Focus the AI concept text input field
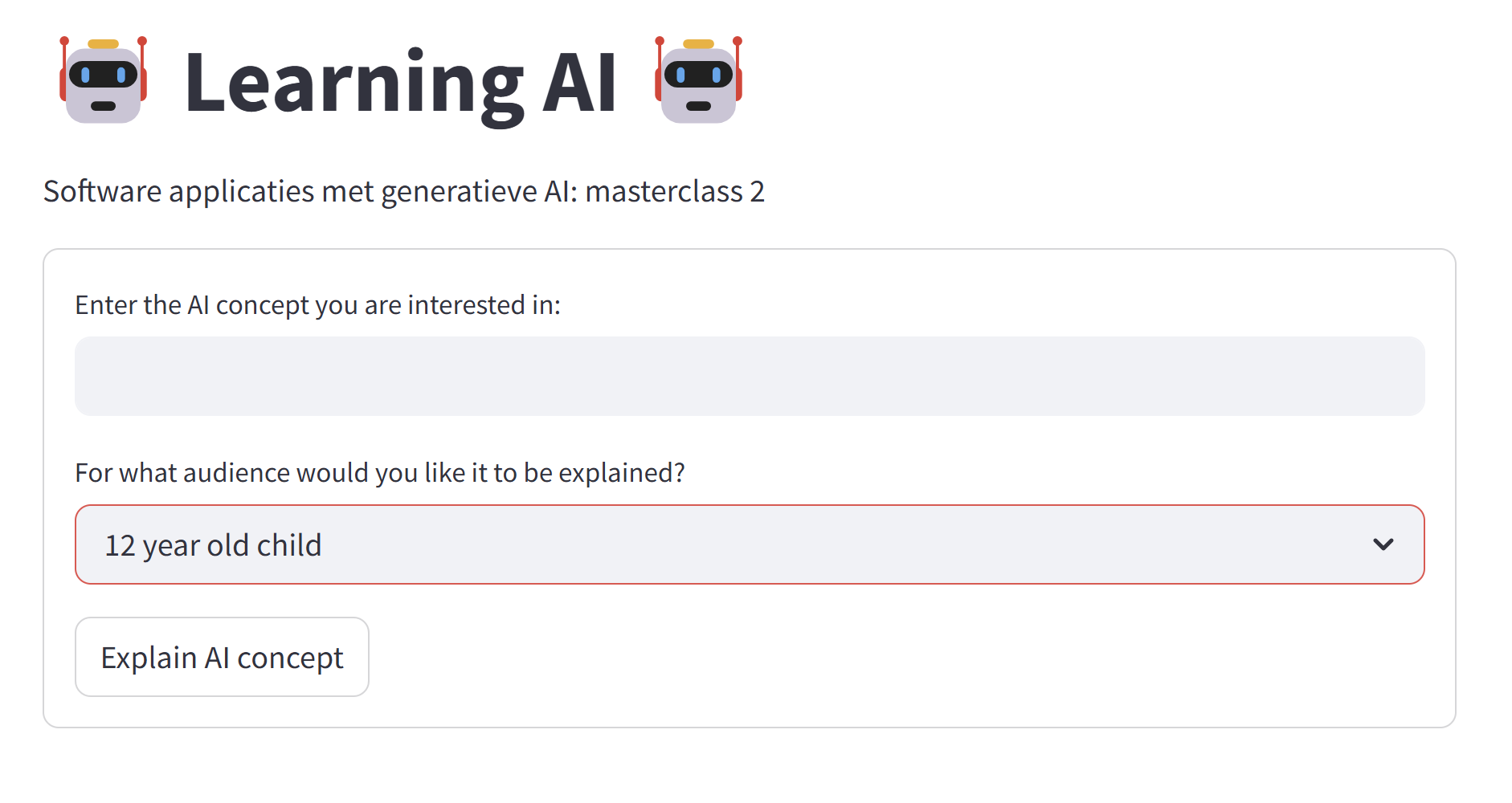Screen dimensions: 1512x803 pos(750,376)
